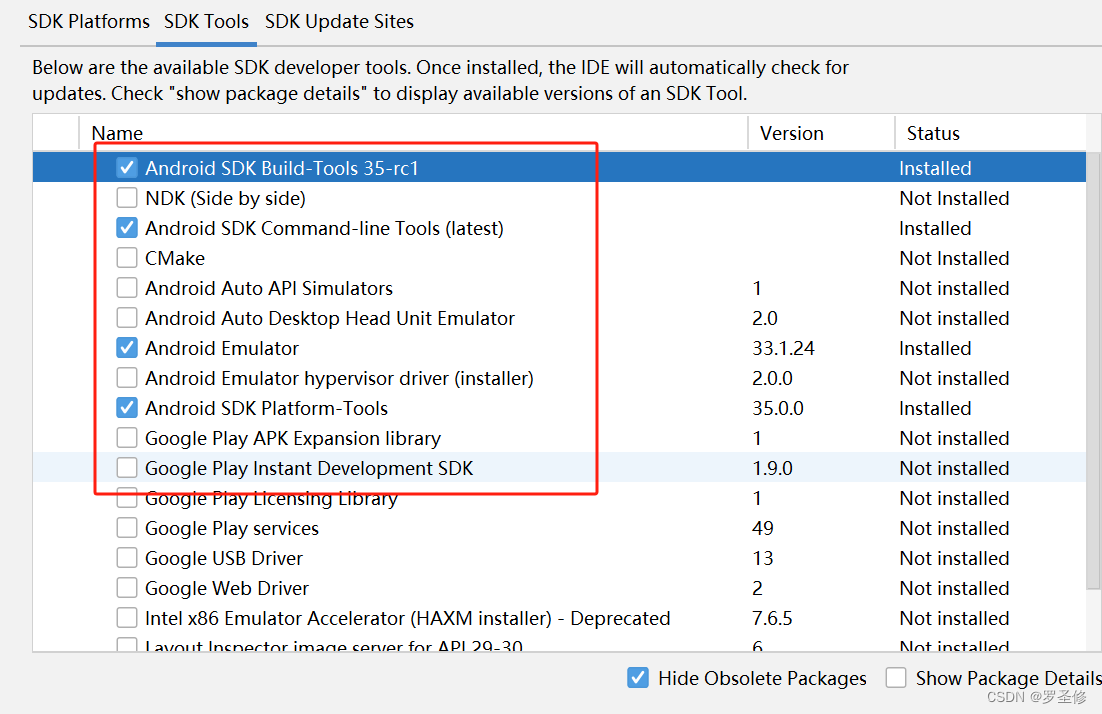The height and width of the screenshot is (714, 1102).
Task: Click version '13' of Google USB Driver
Action: tap(763, 558)
